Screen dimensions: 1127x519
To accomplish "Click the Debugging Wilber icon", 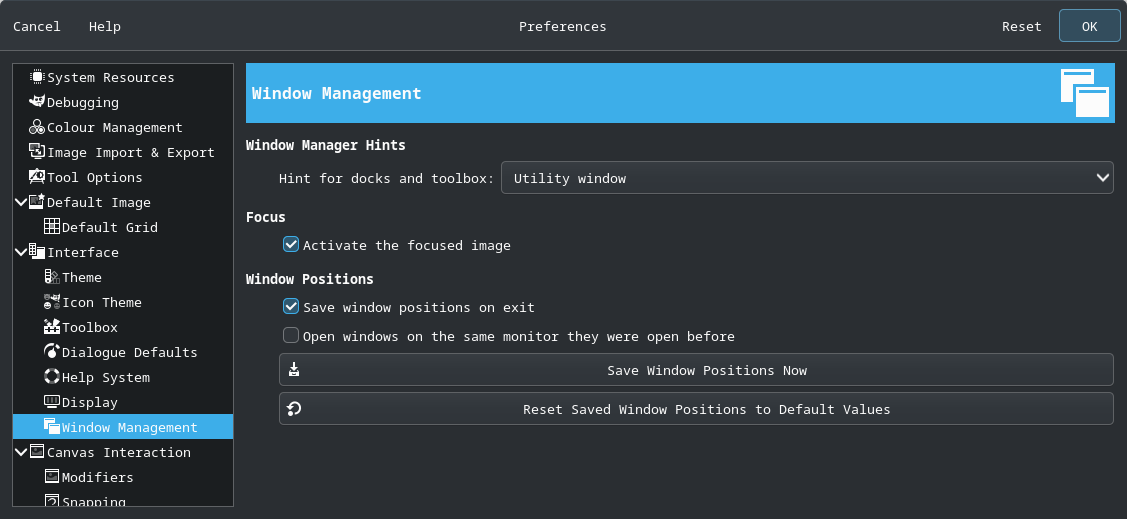I will point(37,102).
